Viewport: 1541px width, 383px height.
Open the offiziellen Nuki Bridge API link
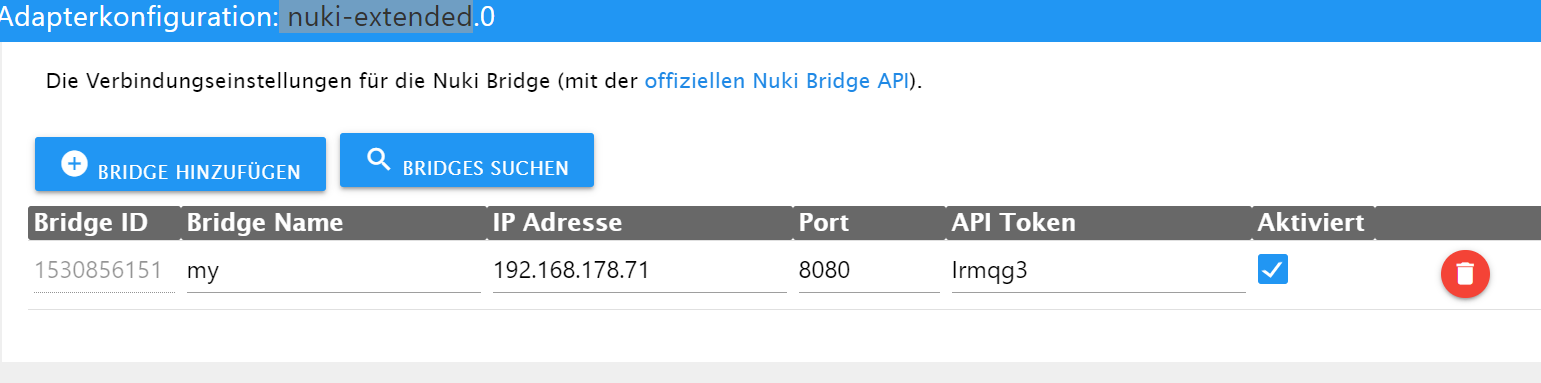tap(776, 81)
